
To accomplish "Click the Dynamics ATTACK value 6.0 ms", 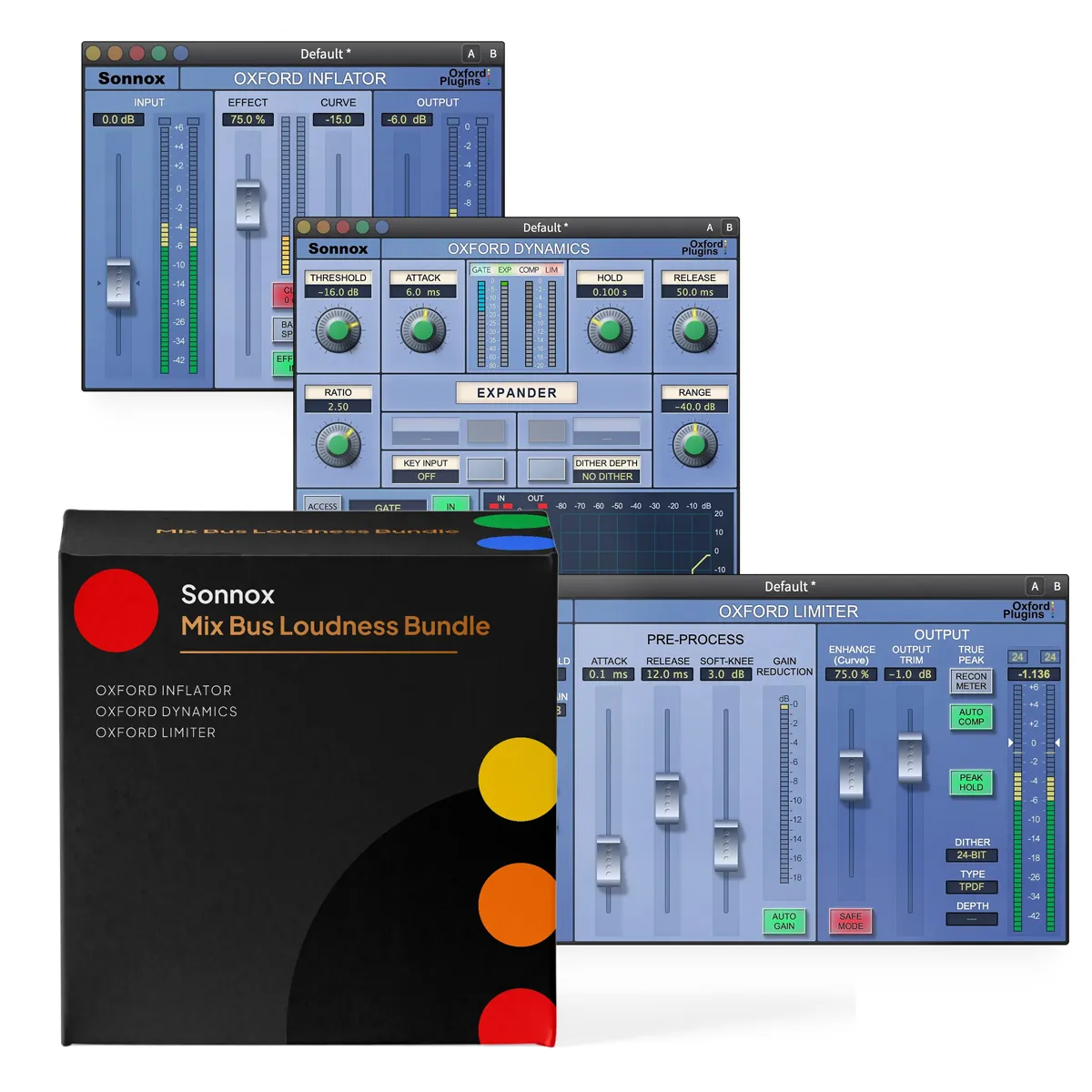I will pyautogui.click(x=423, y=292).
